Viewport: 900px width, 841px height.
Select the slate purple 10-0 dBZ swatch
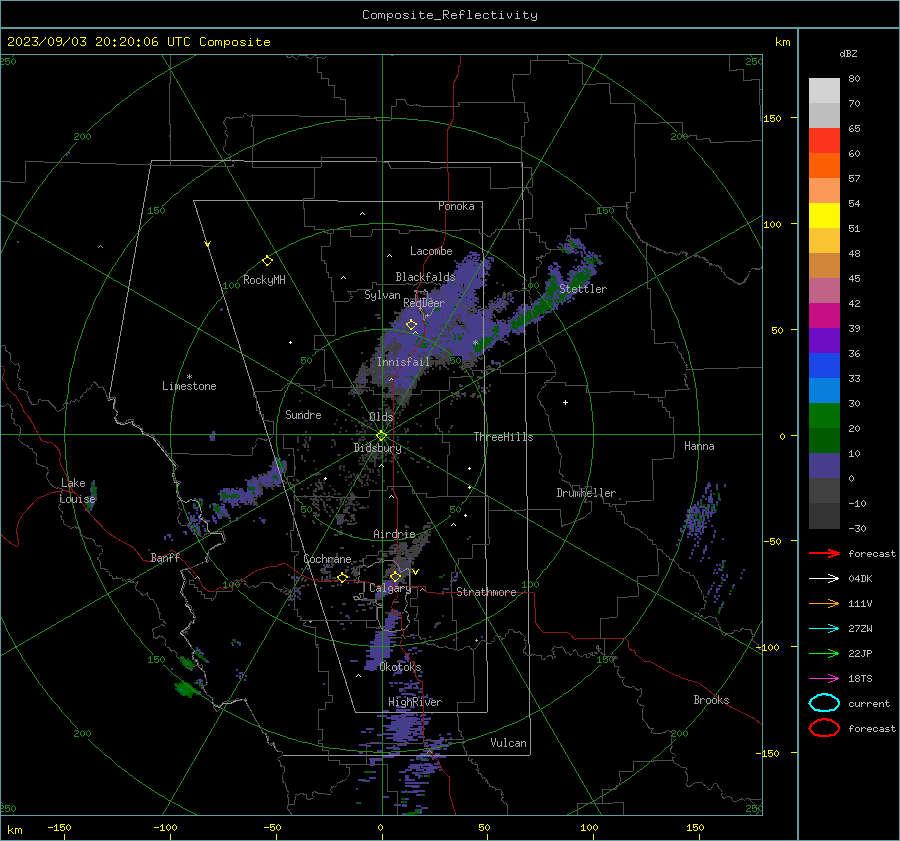pyautogui.click(x=824, y=465)
